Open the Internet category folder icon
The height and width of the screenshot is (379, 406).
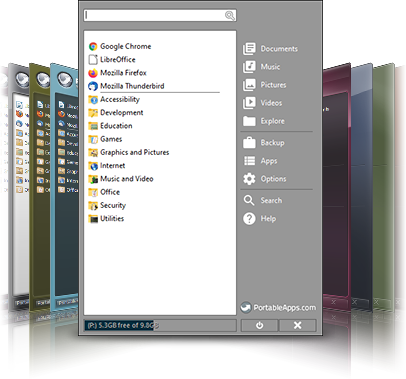click(x=93, y=166)
